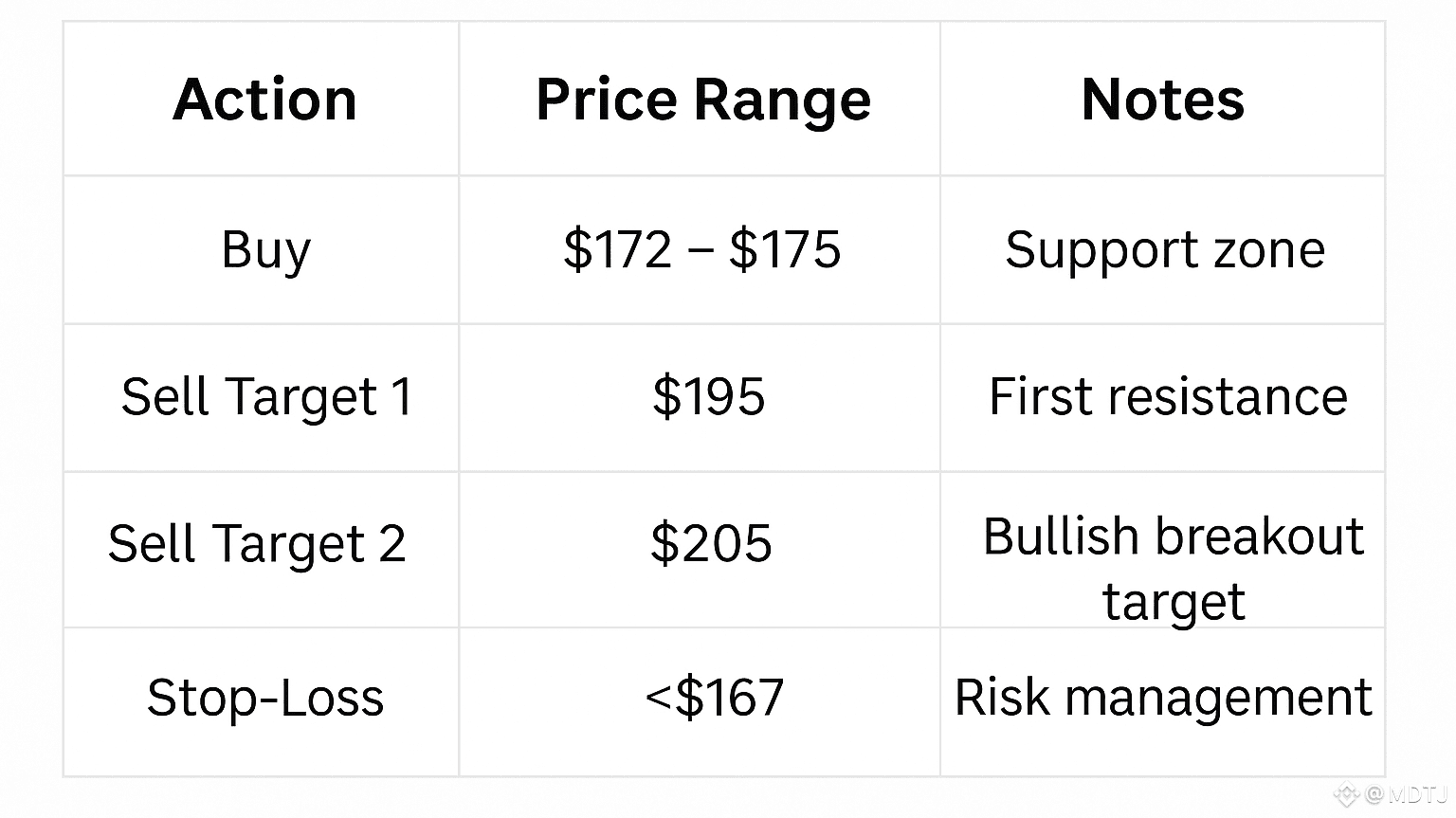Viewport: 1456px width, 818px height.
Task: Click the Risk management note
Action: (x=1162, y=699)
